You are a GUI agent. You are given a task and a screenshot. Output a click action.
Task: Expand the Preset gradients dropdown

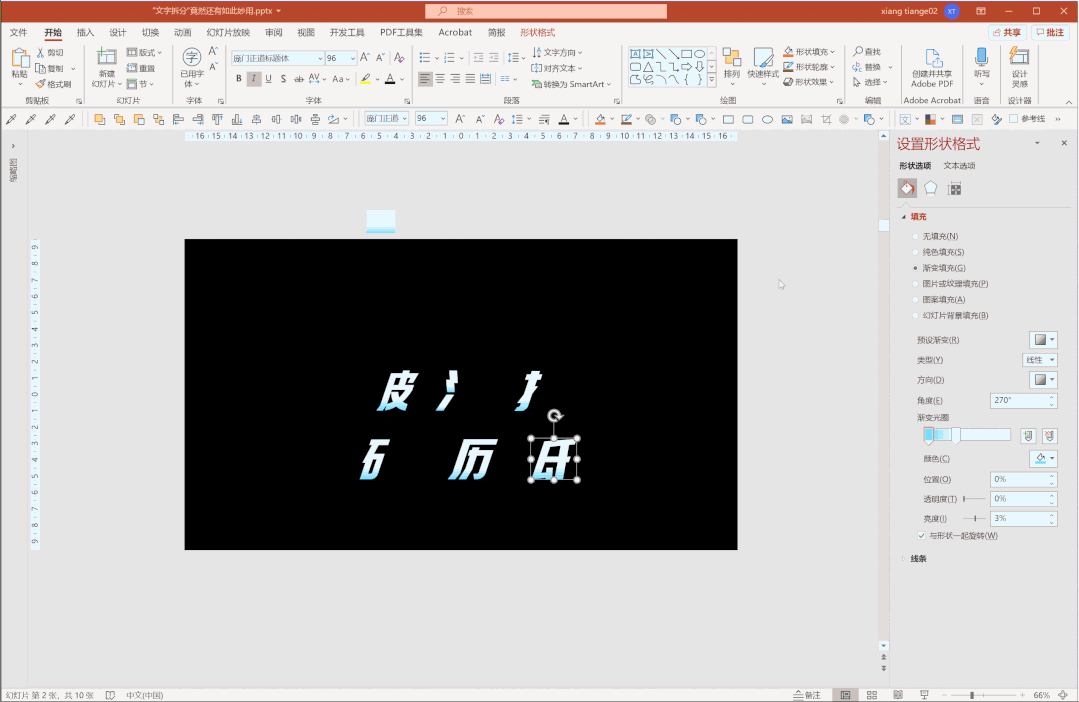(1043, 340)
